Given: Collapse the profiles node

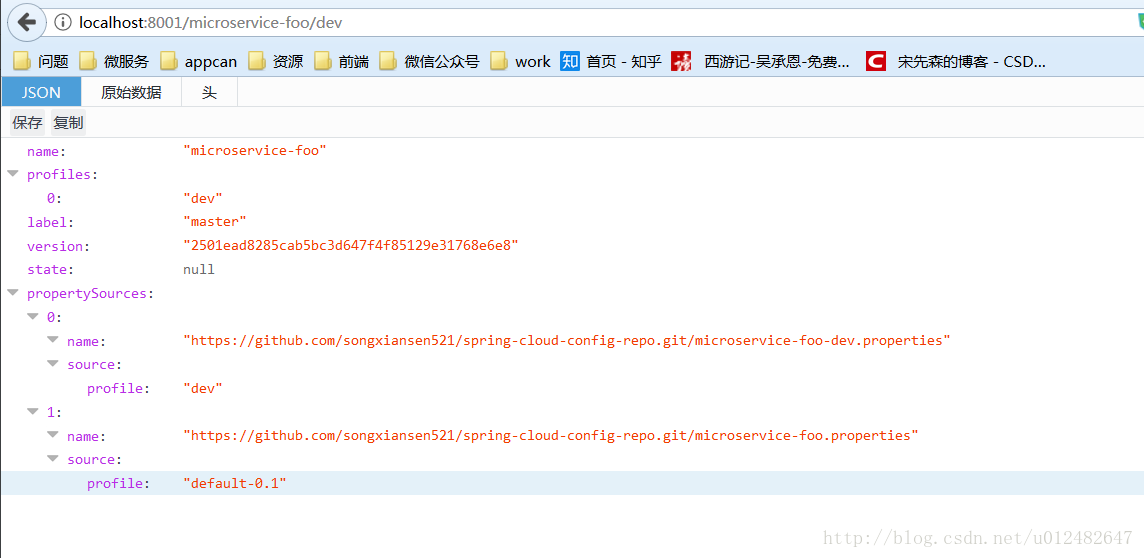Looking at the screenshot, I should 12,174.
